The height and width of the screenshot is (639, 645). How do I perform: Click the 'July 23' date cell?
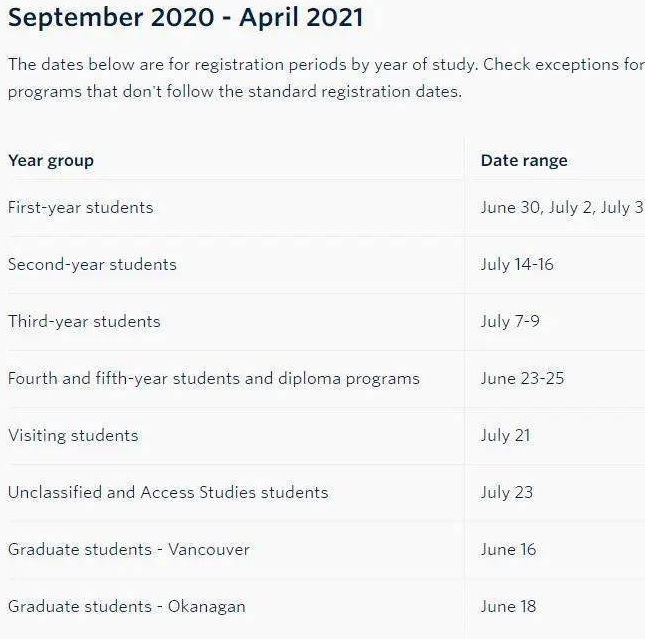tap(507, 493)
